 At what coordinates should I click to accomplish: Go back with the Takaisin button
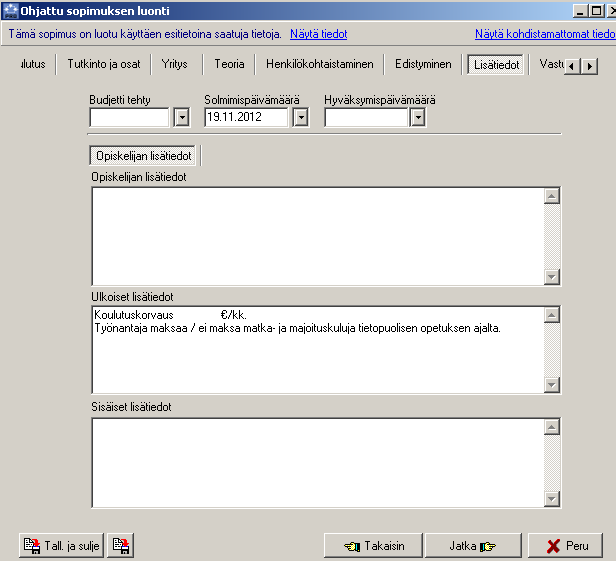tap(373, 545)
